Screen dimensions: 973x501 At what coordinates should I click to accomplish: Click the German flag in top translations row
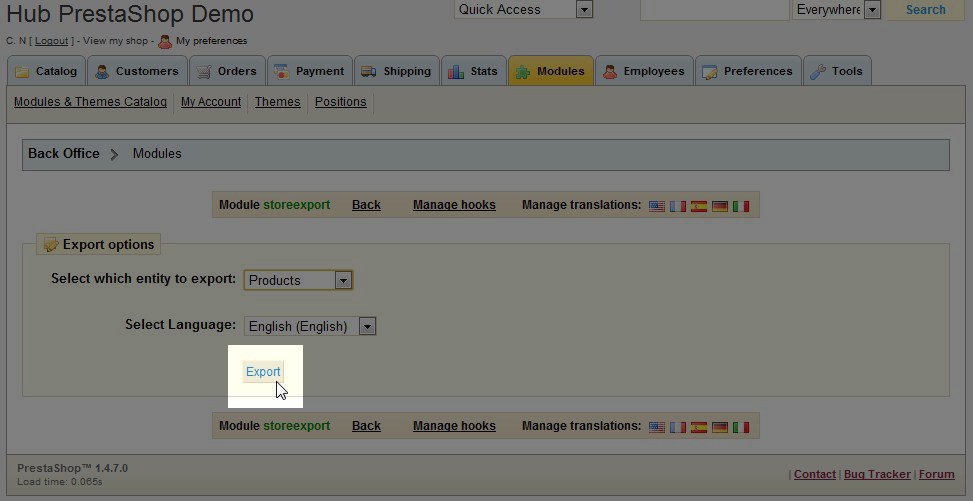point(720,205)
